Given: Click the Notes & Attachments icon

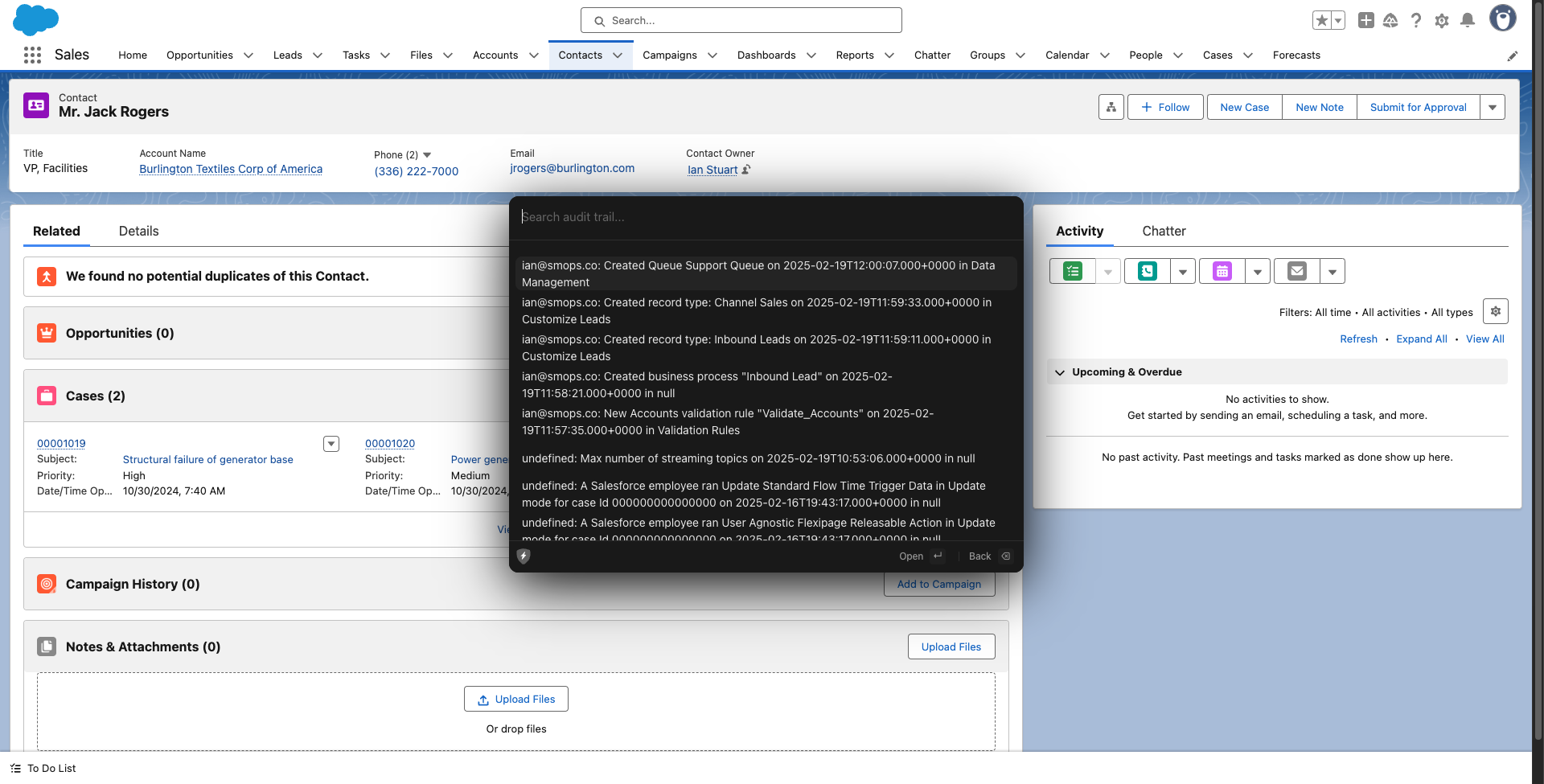Looking at the screenshot, I should [47, 646].
